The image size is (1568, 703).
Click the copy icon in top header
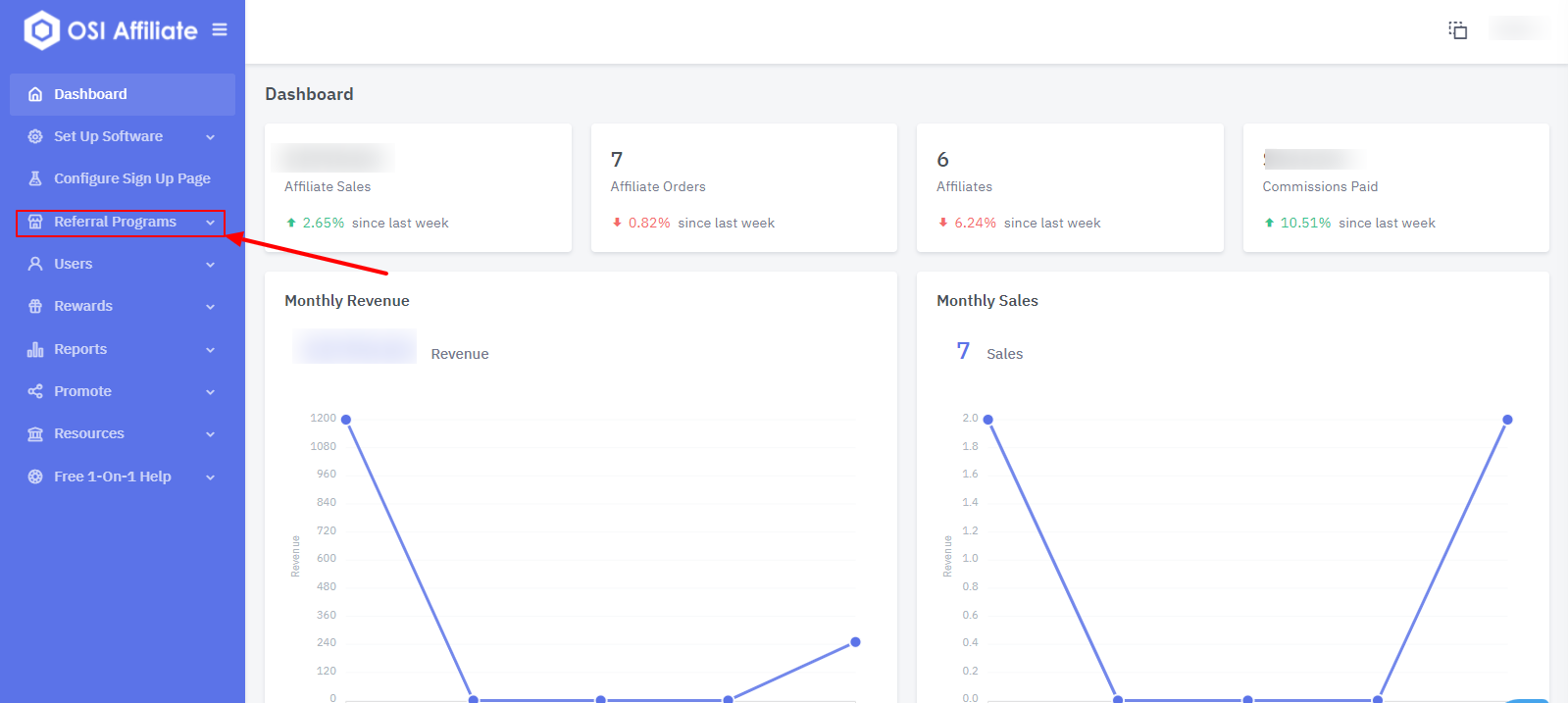click(x=1458, y=30)
